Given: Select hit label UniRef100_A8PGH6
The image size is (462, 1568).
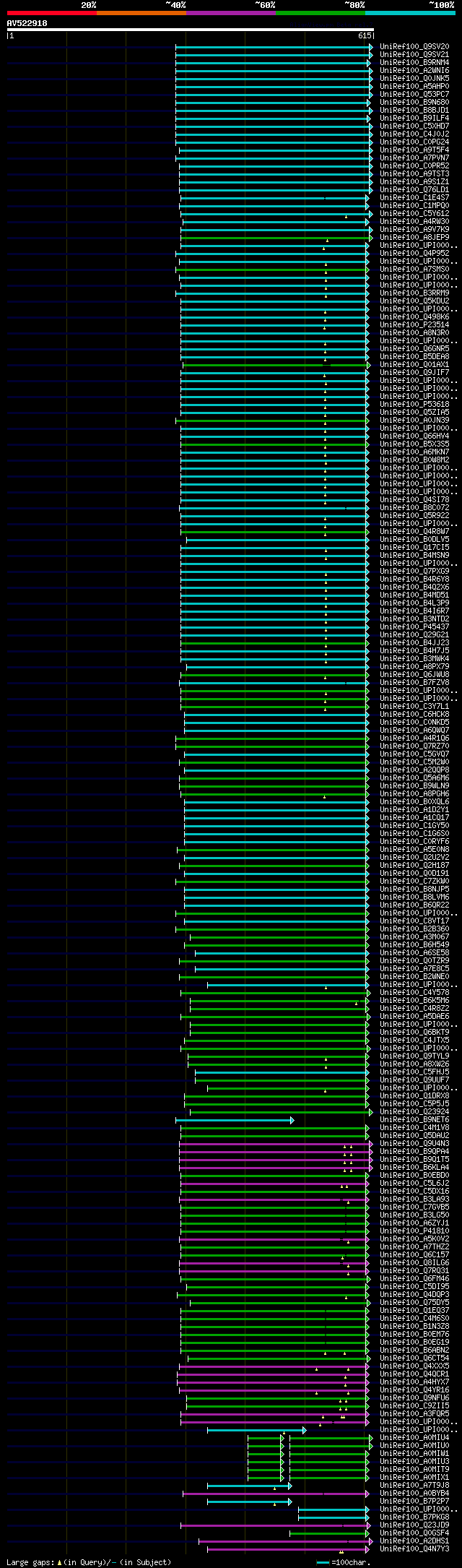Looking at the screenshot, I should (x=414, y=794).
